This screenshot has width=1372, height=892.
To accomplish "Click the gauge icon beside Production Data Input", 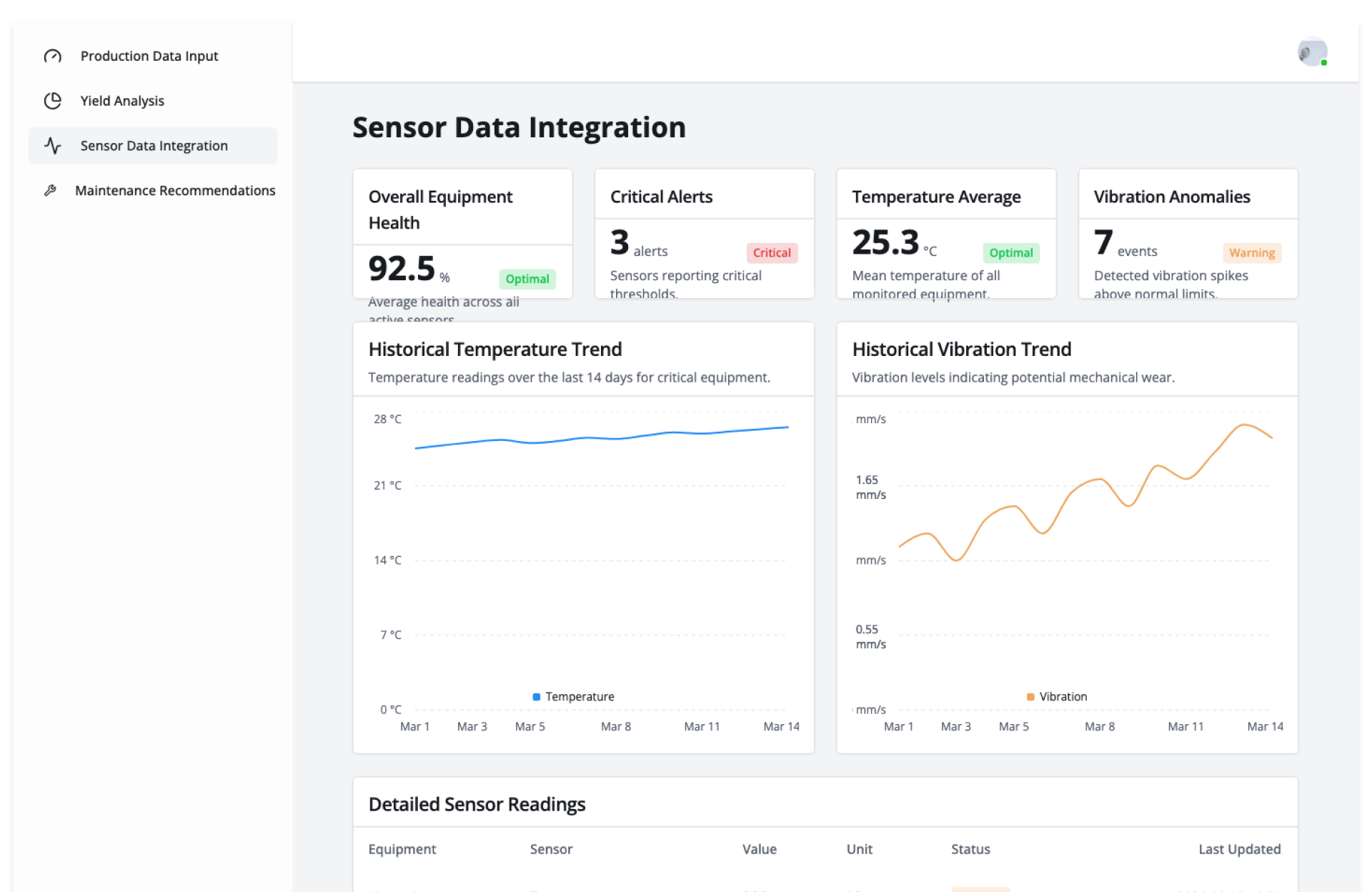I will tap(53, 56).
